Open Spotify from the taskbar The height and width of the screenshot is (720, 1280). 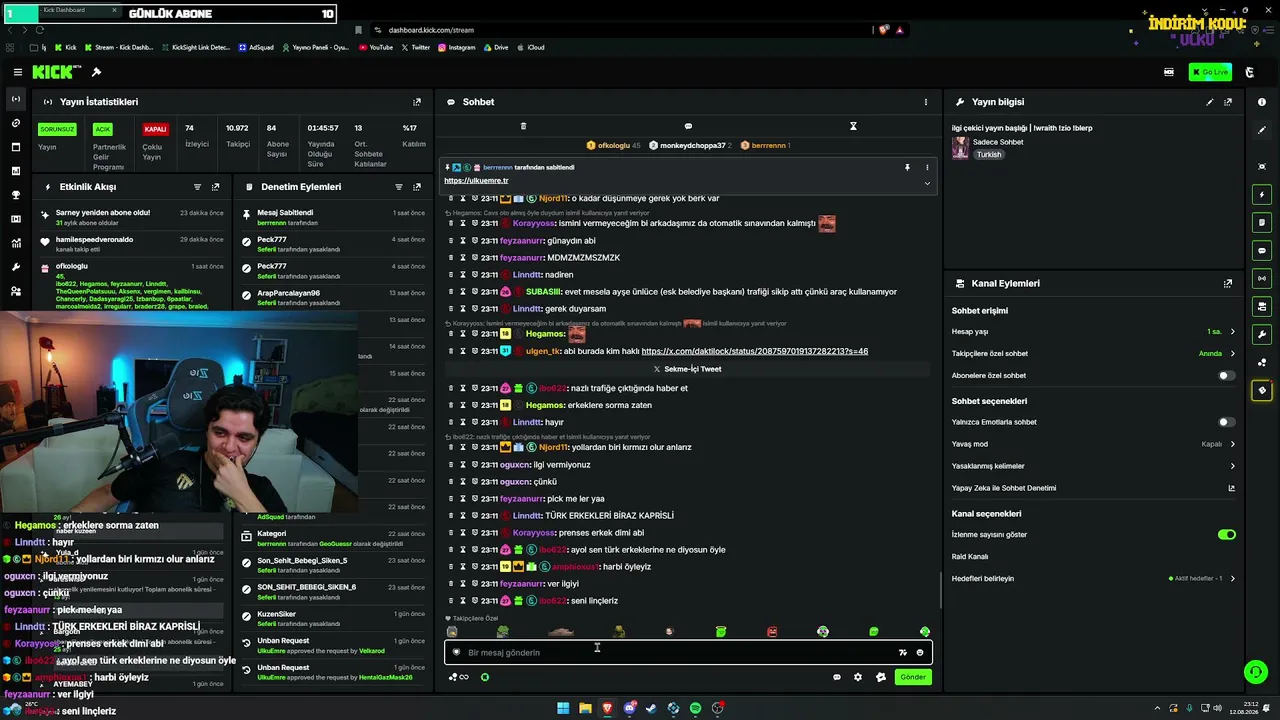[x=695, y=708]
